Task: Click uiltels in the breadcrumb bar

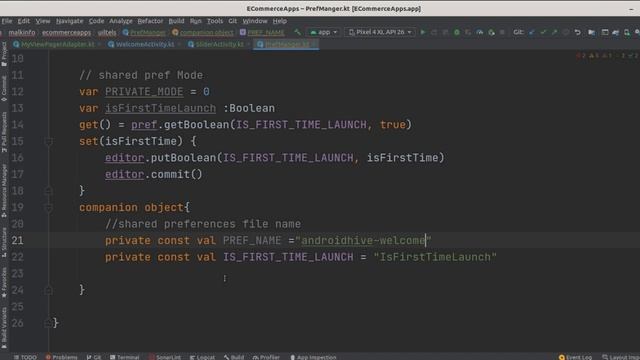Action: [x=107, y=32]
